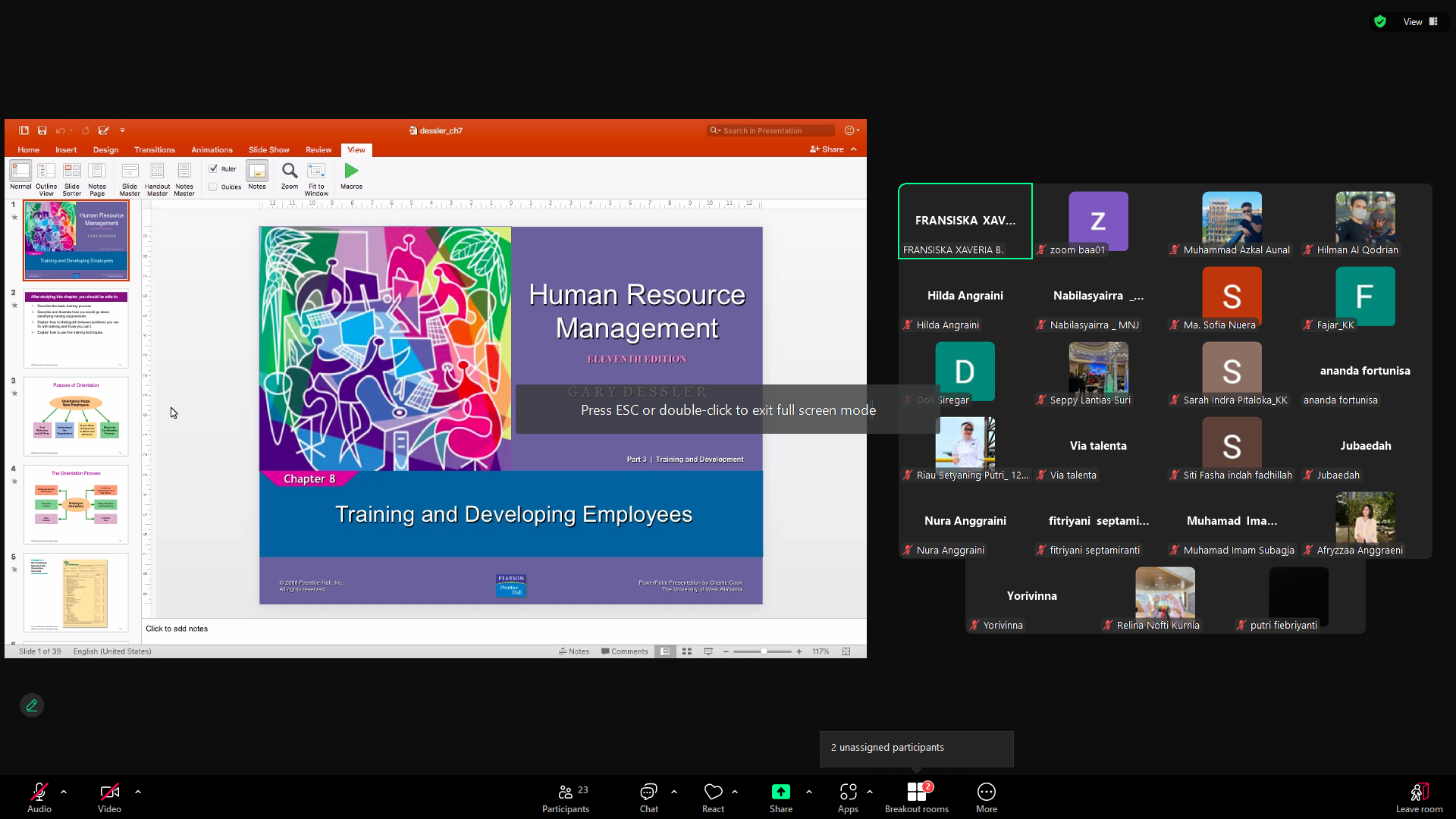
Task: Switch to the Insert ribbon tab
Action: coord(66,150)
